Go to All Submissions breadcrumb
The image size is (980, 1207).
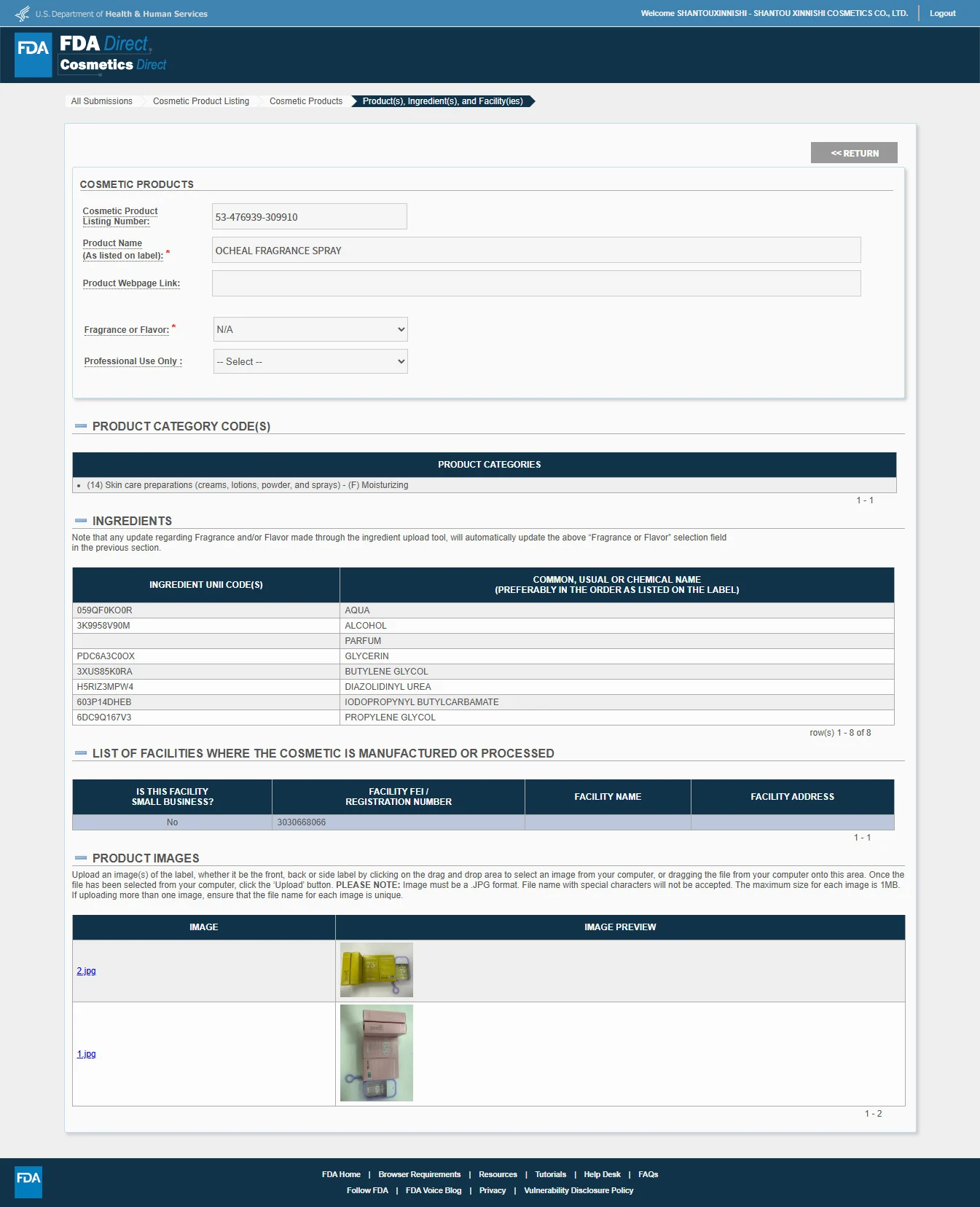pos(102,101)
